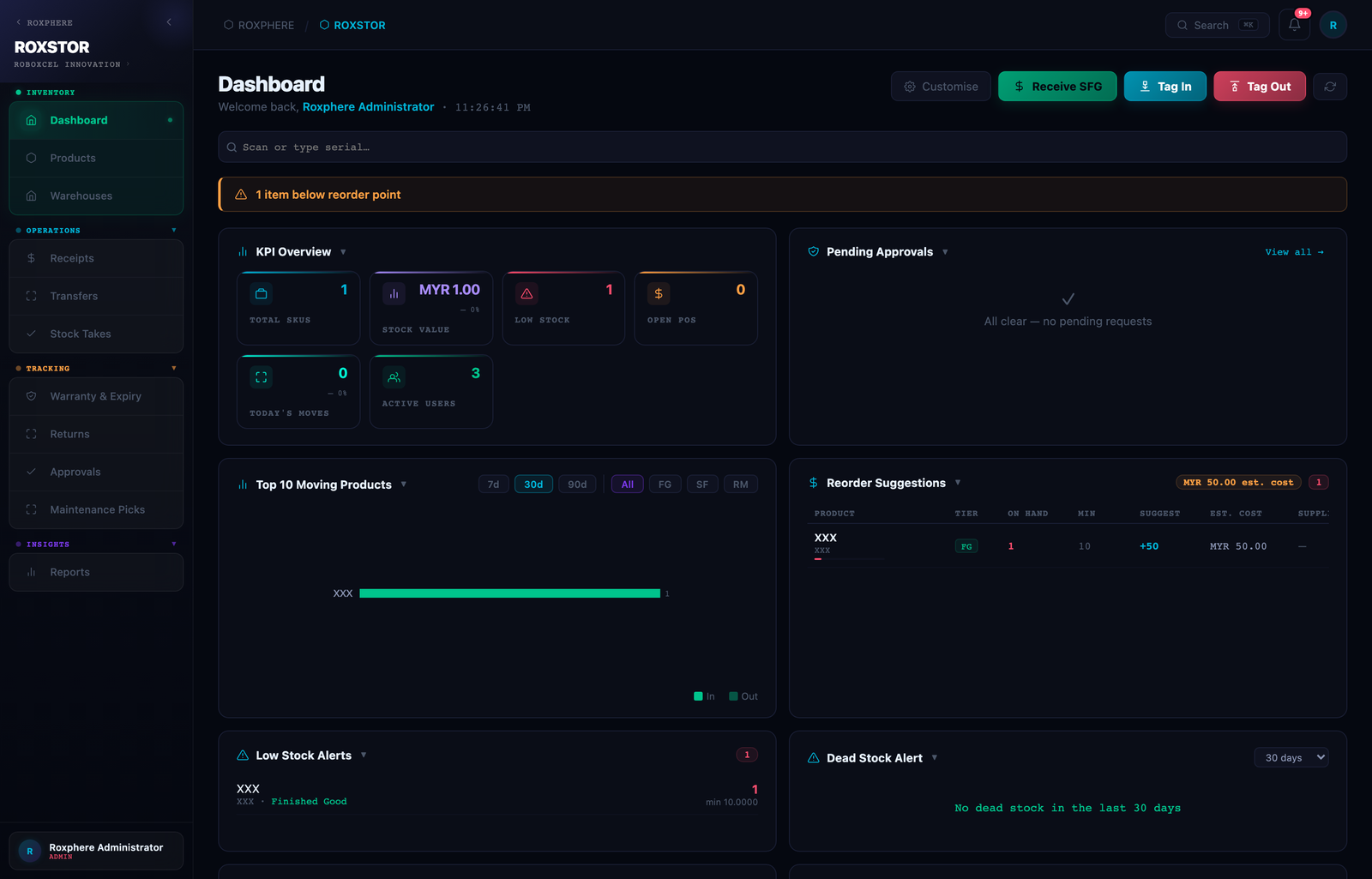1372x879 pixels.
Task: Filter moving products by FG
Action: pyautogui.click(x=665, y=485)
